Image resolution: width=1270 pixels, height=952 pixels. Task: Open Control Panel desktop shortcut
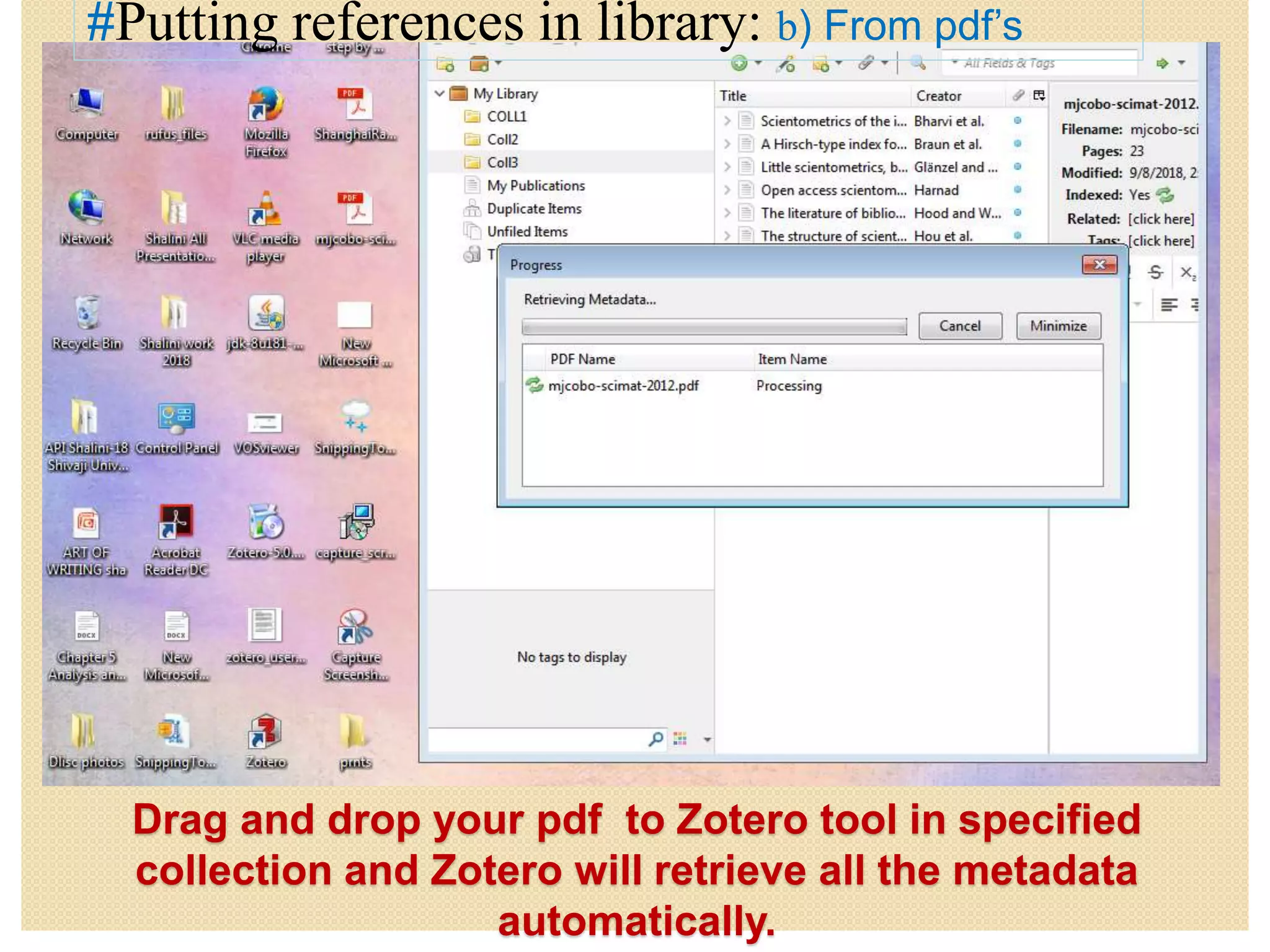click(x=177, y=428)
